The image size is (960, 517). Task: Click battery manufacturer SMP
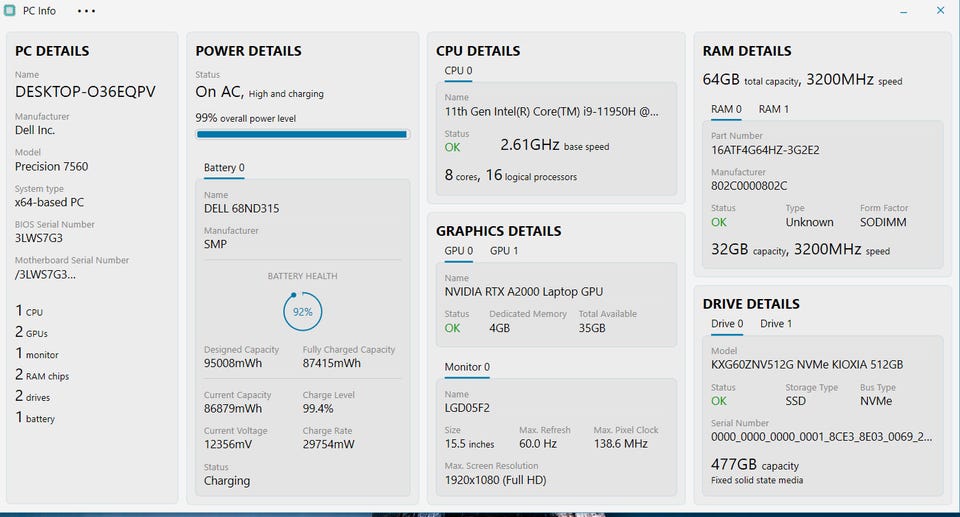(x=216, y=244)
